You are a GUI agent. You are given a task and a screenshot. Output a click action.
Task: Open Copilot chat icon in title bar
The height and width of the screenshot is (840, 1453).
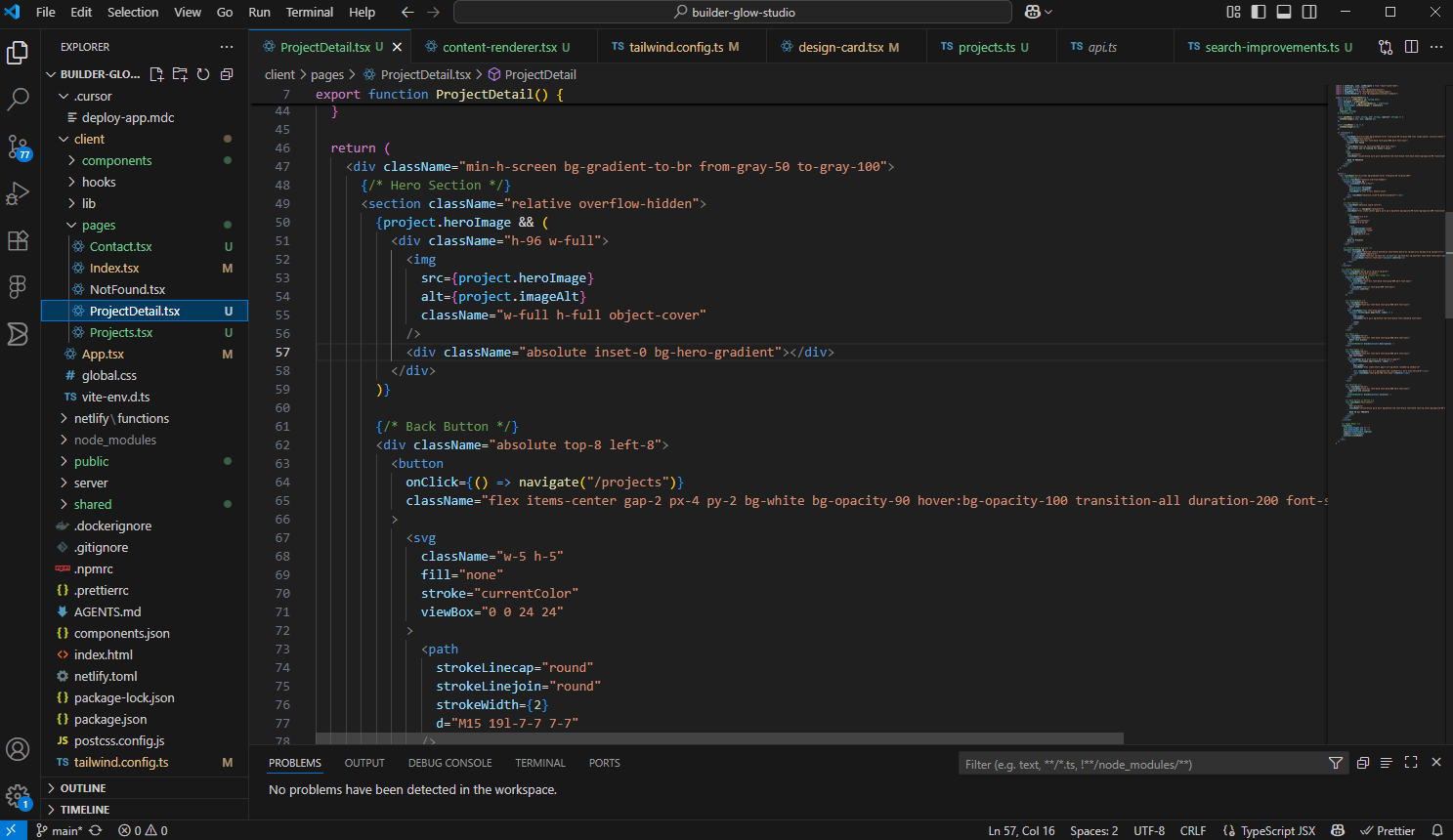1032,12
